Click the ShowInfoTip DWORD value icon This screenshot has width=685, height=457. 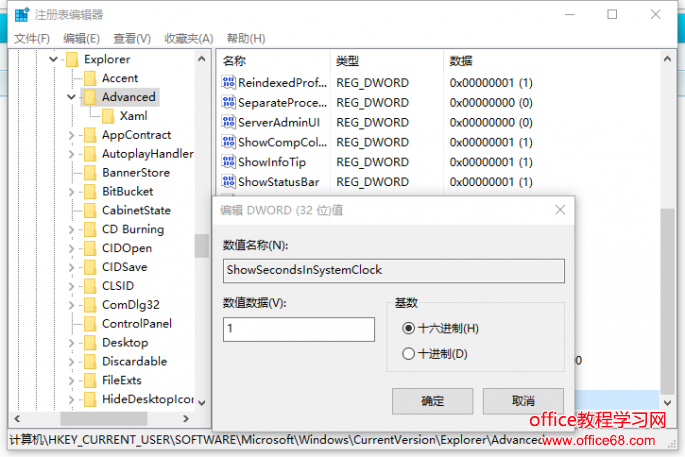(228, 162)
